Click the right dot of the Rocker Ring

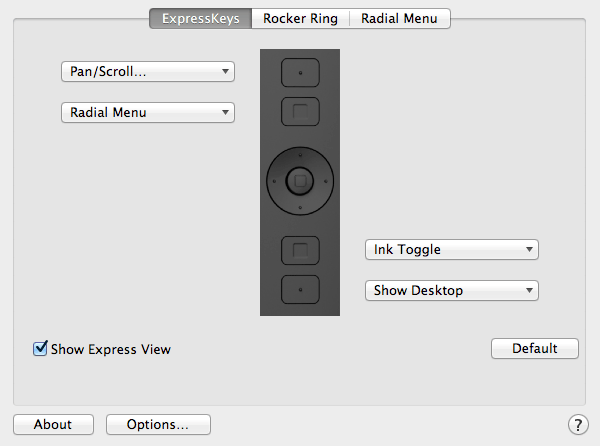(x=326, y=181)
